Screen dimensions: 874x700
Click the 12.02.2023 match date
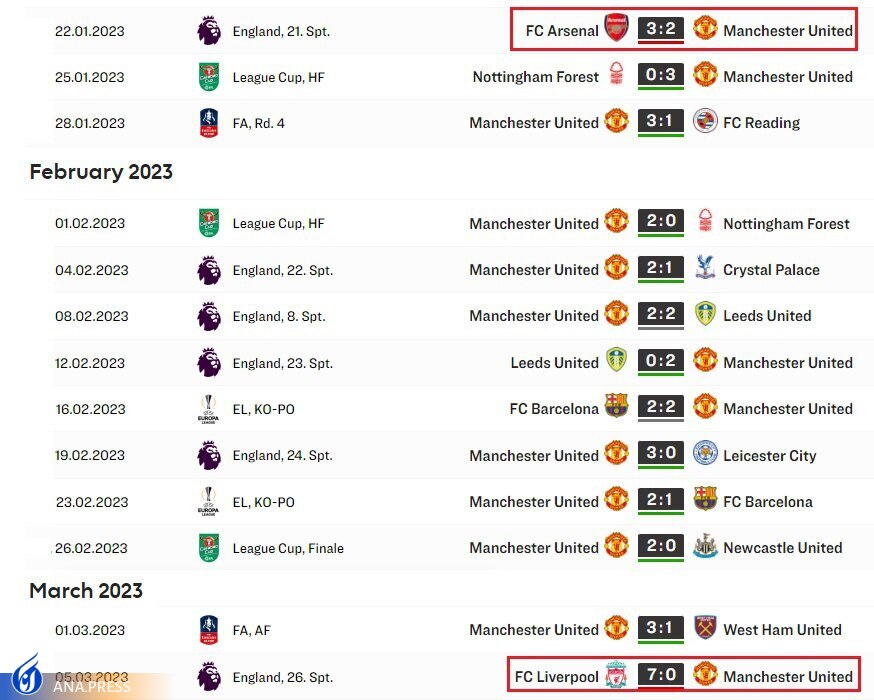tap(91, 363)
